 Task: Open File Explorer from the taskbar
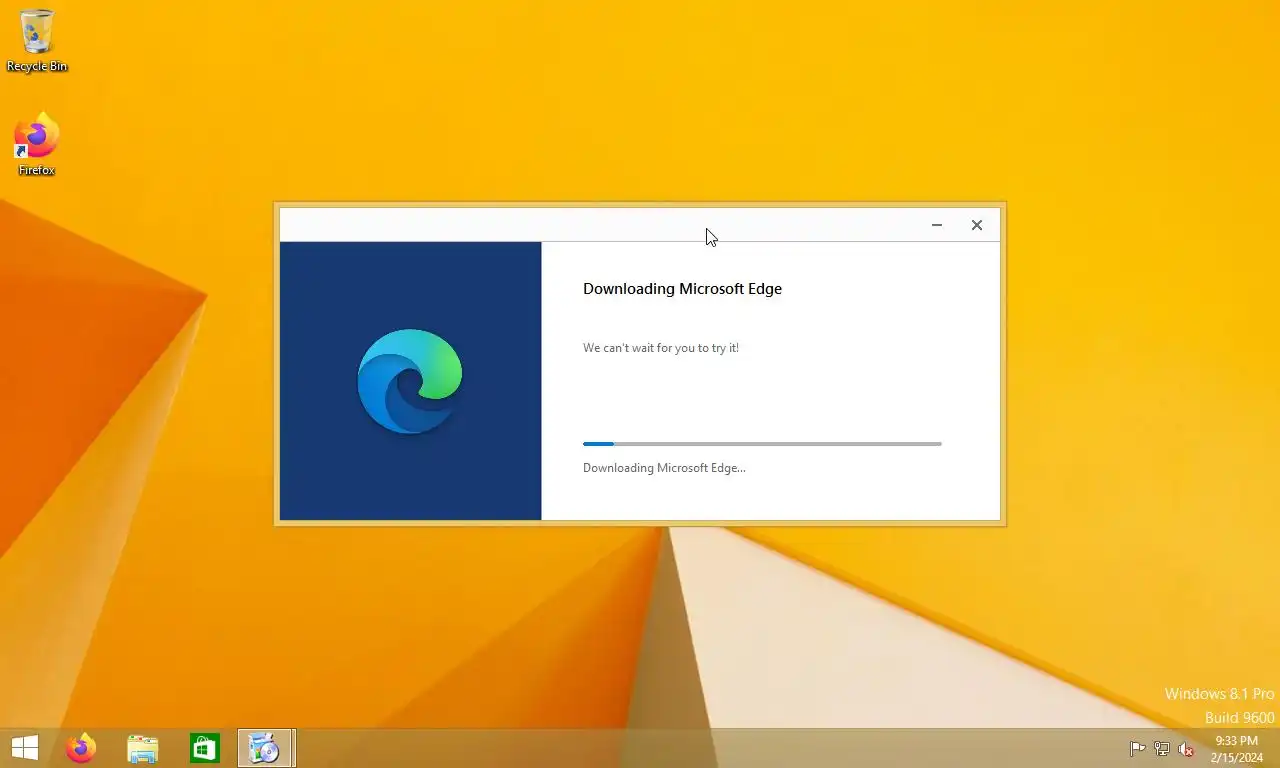(x=143, y=748)
